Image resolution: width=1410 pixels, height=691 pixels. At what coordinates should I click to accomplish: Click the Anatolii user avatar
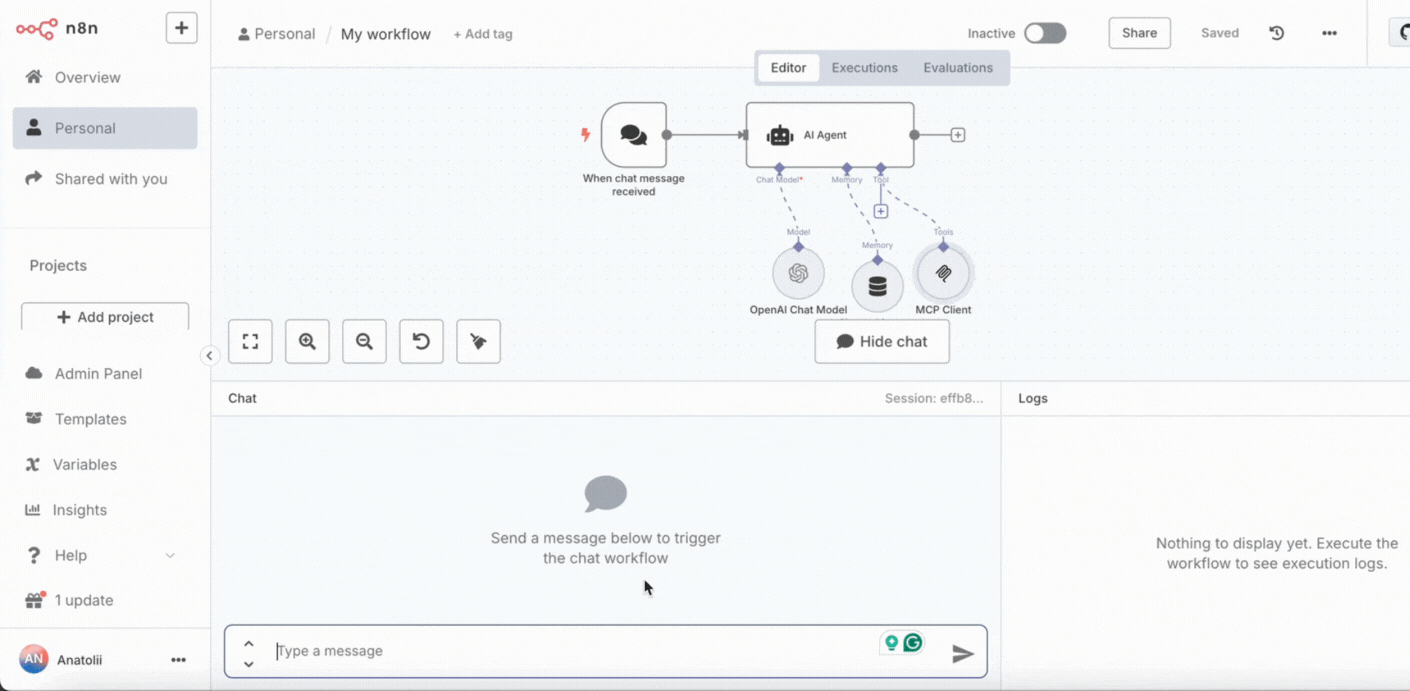tap(34, 659)
